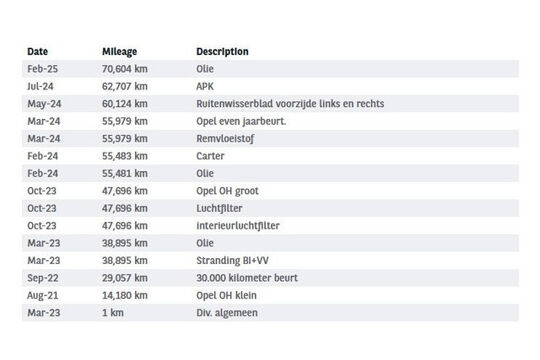Click the Mileage column header
Screen dimensions: 540x360
click(120, 52)
